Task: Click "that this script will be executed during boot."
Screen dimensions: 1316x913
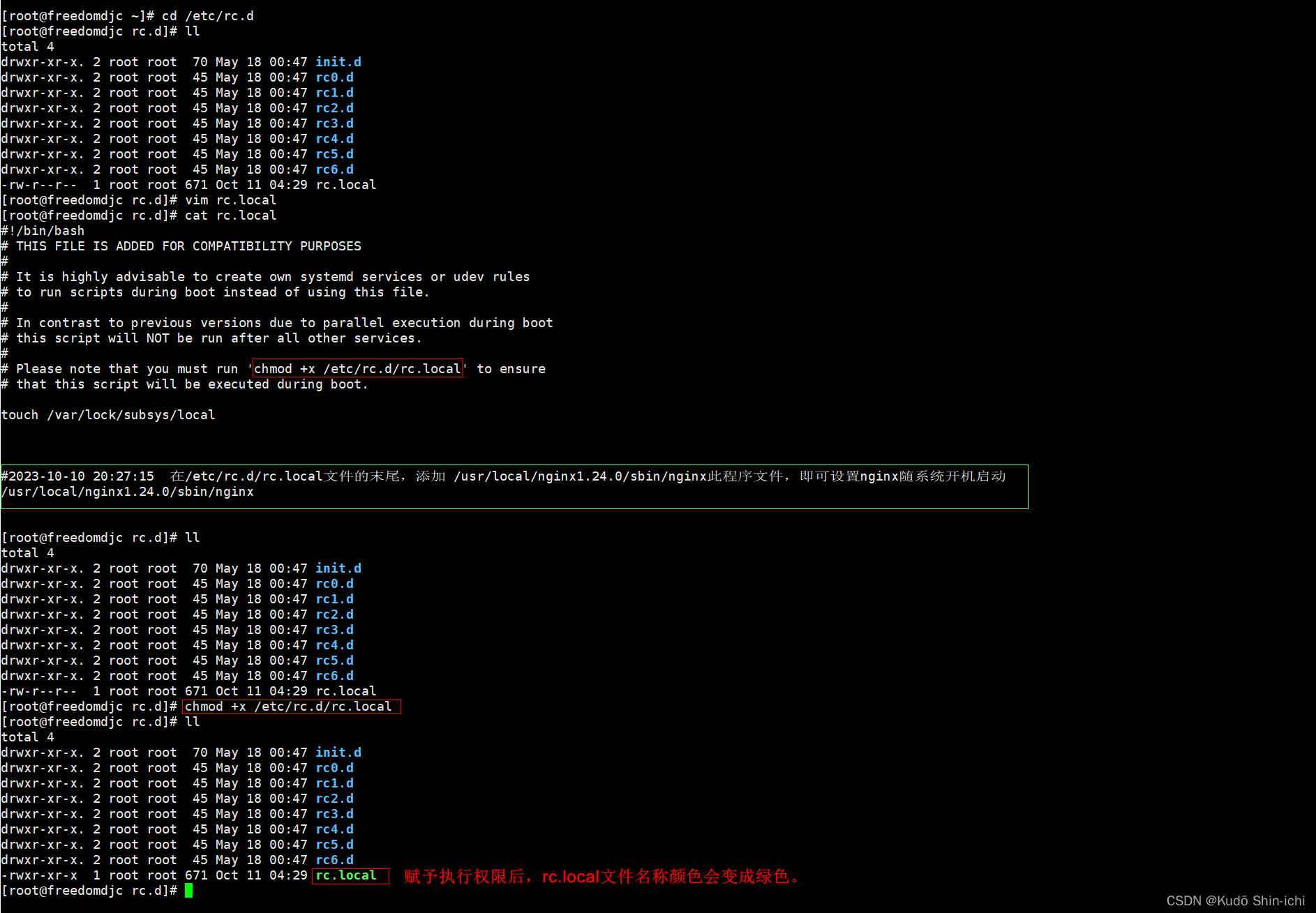Action: (192, 384)
